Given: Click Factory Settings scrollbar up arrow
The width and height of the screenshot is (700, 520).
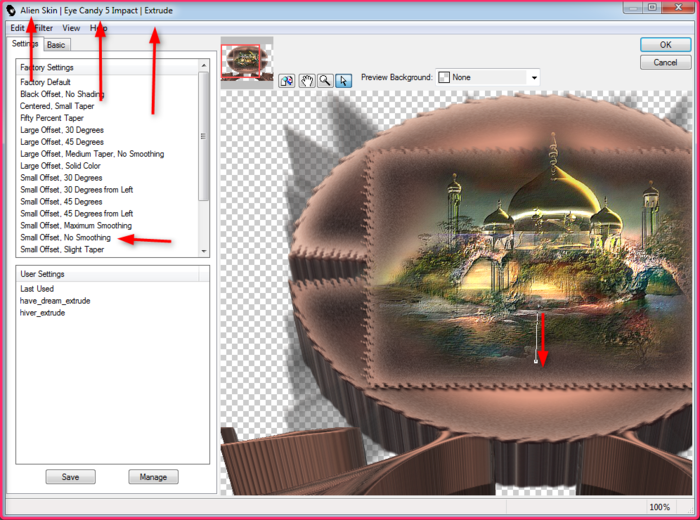Looking at the screenshot, I should click(204, 66).
